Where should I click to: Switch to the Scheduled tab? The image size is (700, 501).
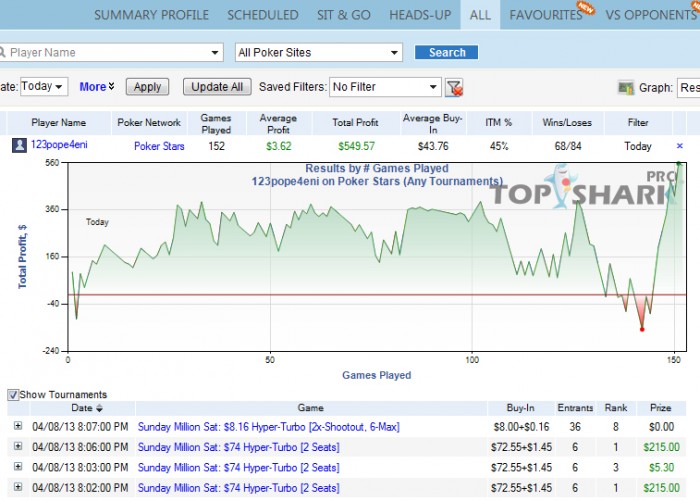click(x=263, y=15)
